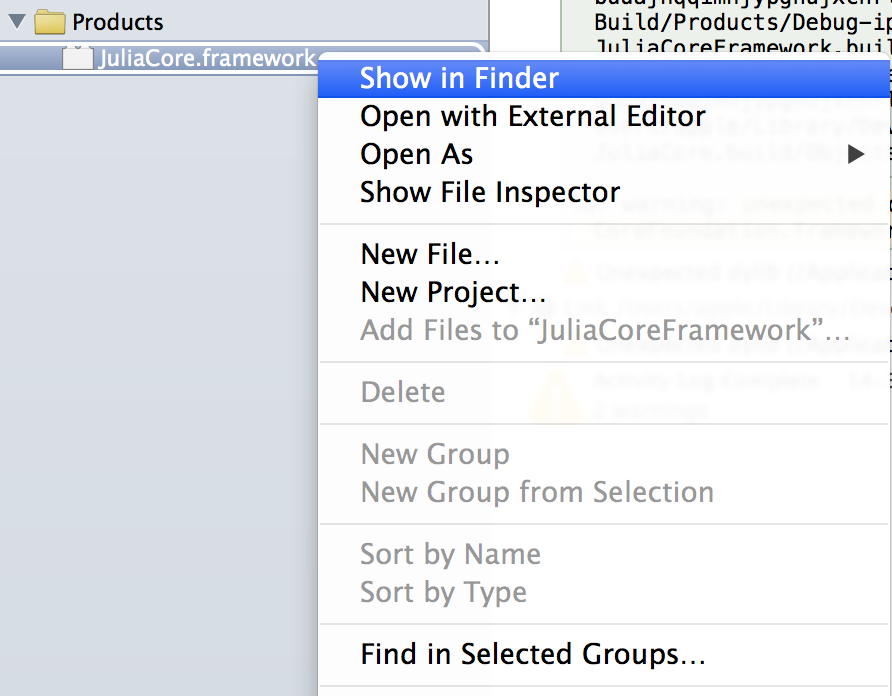Open the Open As submenu arrow
Viewport: 892px width, 696px height.
[856, 154]
